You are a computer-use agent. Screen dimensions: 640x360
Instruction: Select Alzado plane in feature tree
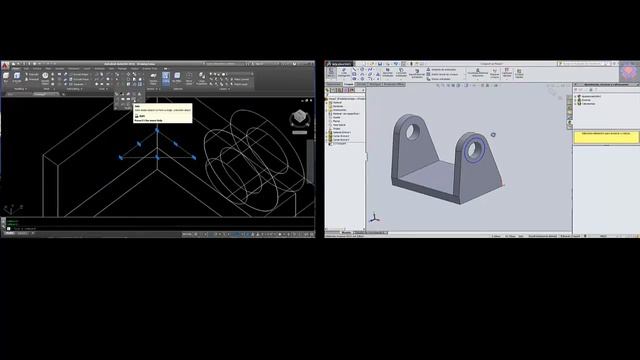(x=336, y=118)
